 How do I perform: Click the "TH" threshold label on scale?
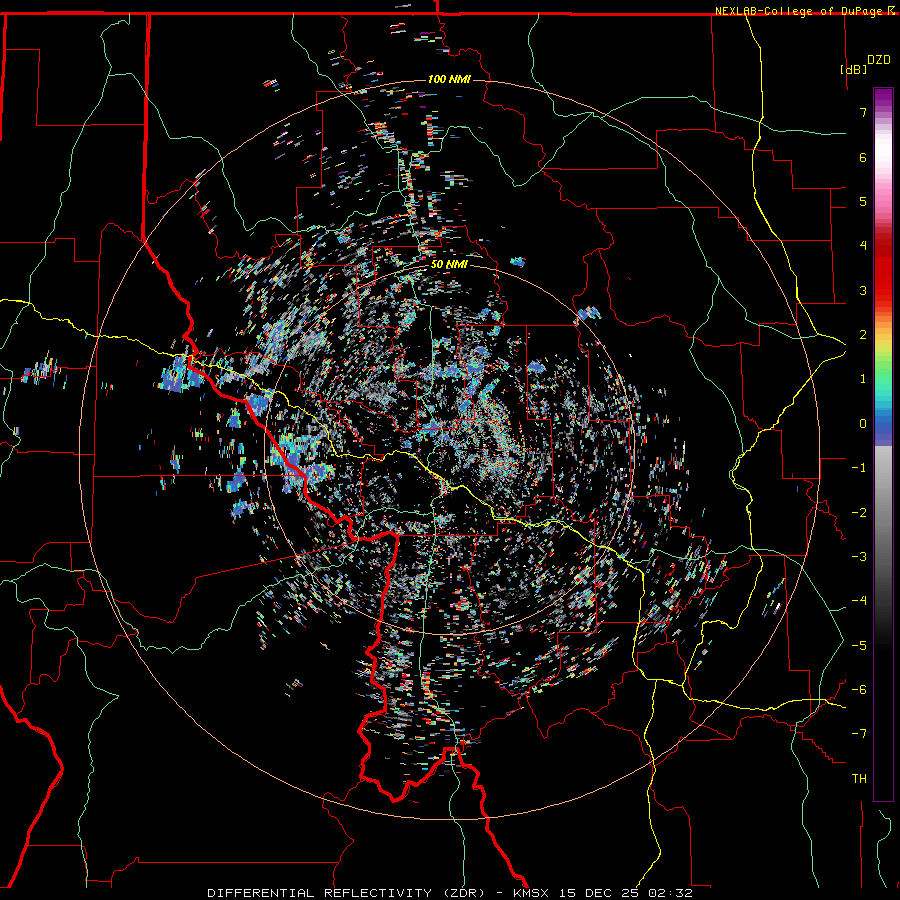coord(859,779)
